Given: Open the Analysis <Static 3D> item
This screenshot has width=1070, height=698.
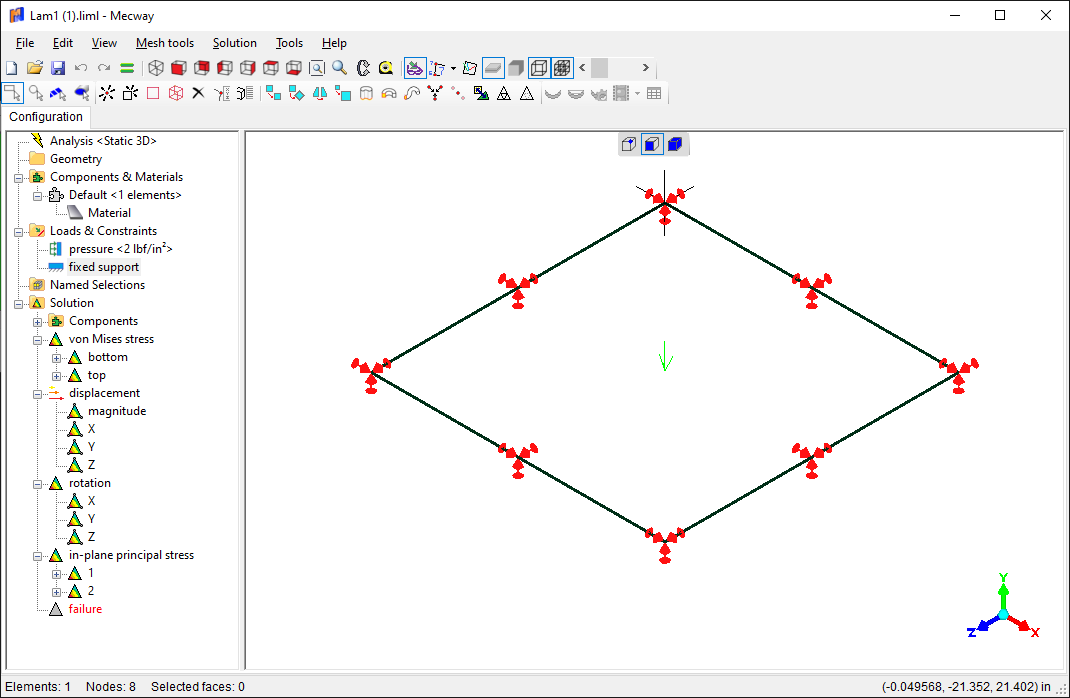Looking at the screenshot, I should click(x=103, y=141).
